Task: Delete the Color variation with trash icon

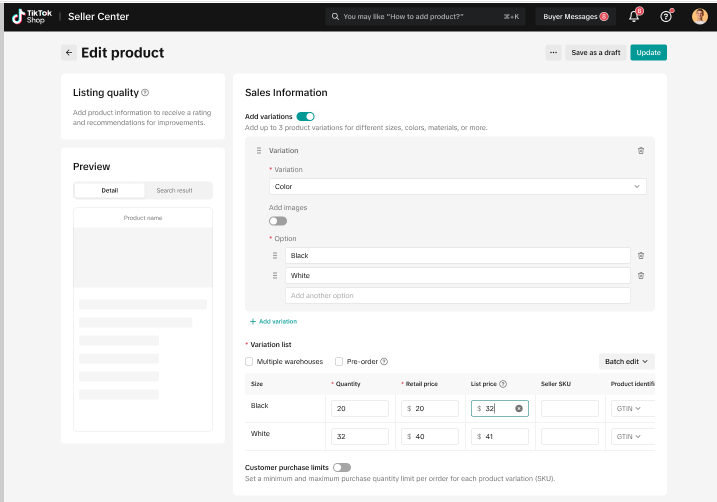Action: (641, 151)
